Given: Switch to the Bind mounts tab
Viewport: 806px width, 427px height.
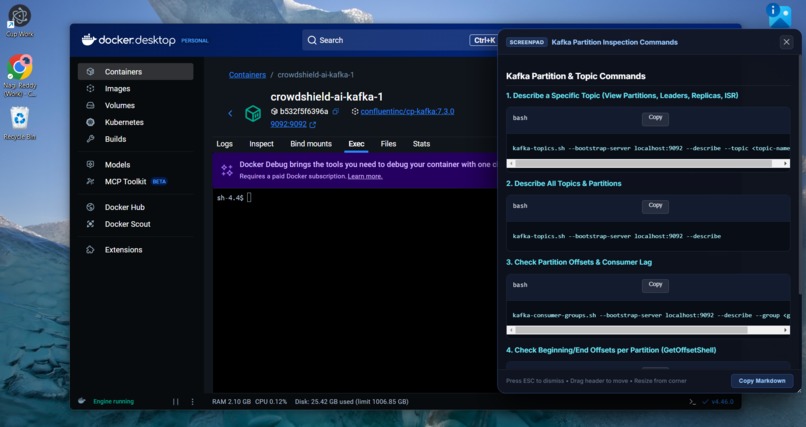Looking at the screenshot, I should click(x=311, y=144).
